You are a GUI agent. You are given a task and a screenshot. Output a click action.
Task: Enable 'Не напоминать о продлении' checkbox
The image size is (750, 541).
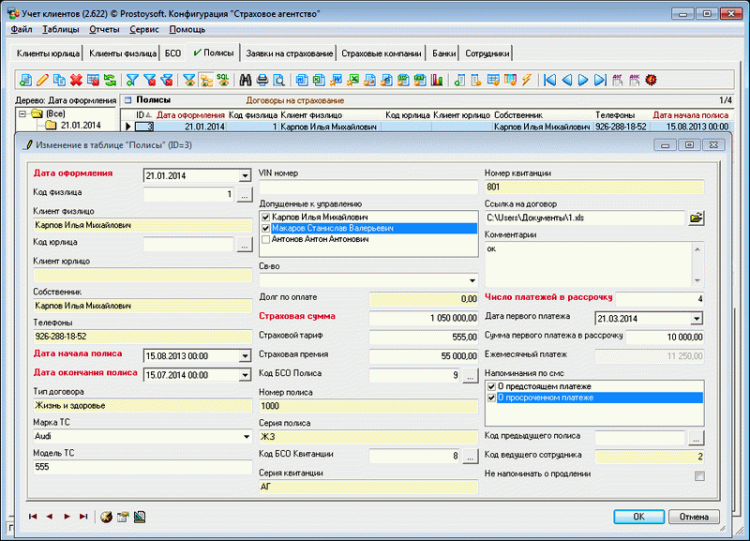699,475
